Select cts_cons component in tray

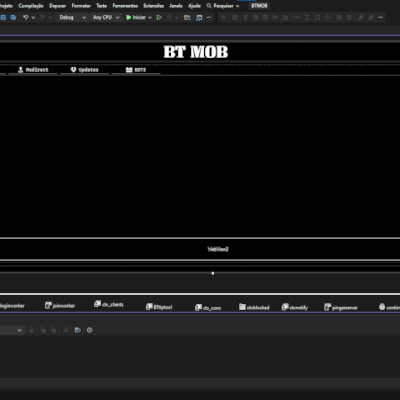click(x=208, y=308)
